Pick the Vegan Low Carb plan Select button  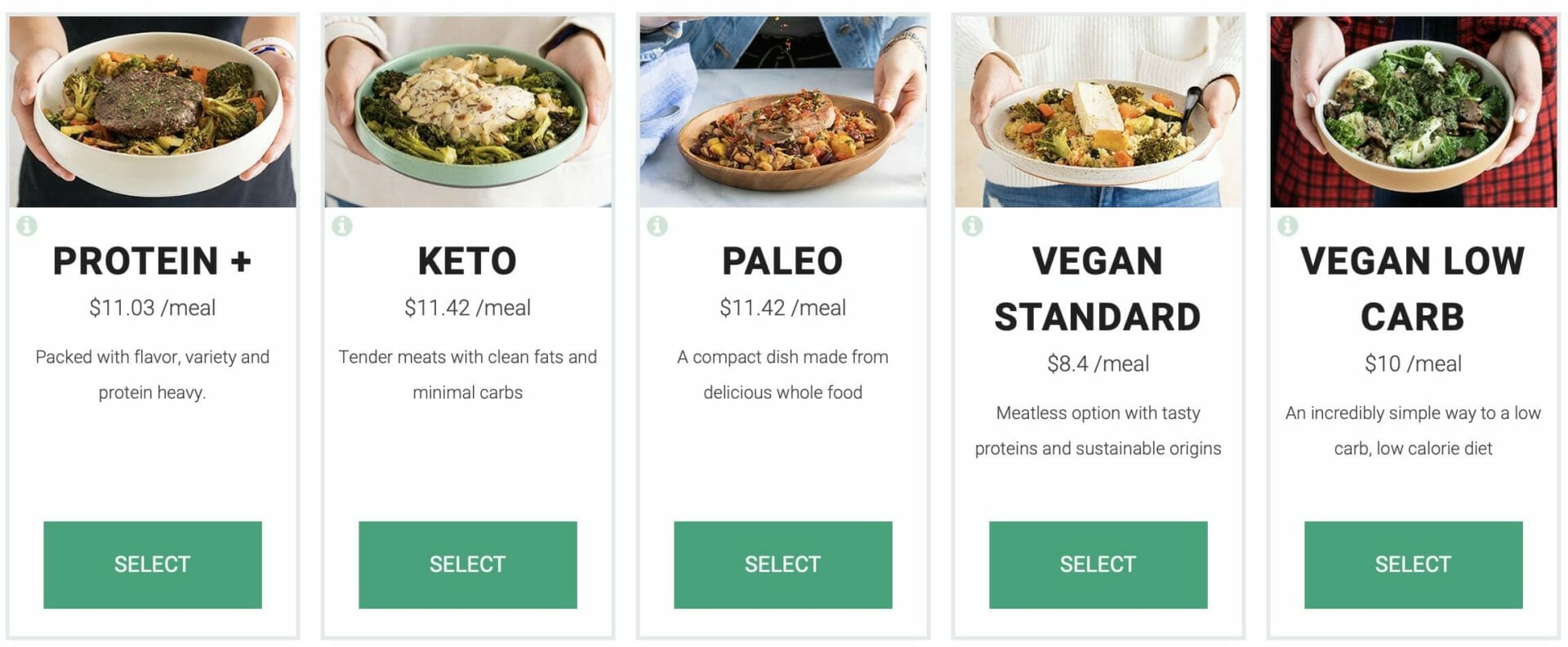coord(1414,564)
